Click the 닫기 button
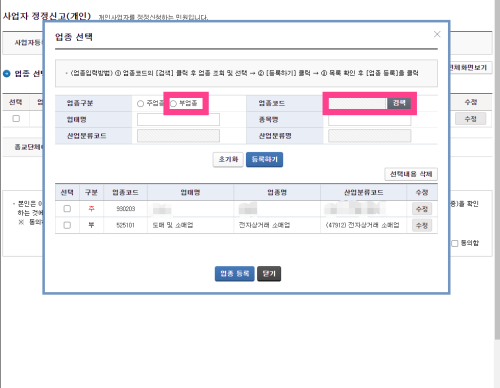500x388 pixels. (269, 274)
